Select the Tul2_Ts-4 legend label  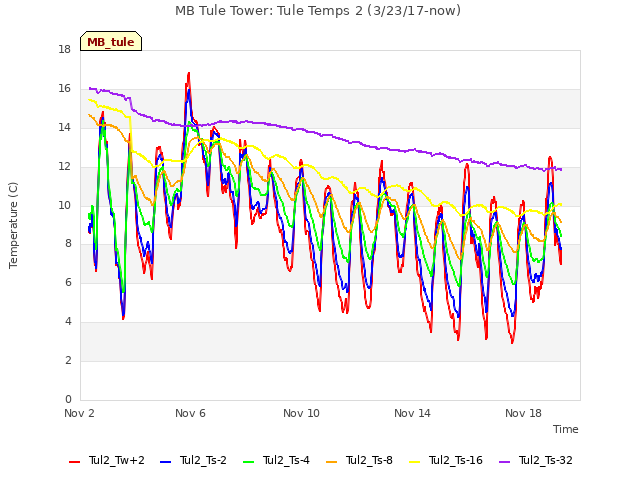pyautogui.click(x=286, y=460)
